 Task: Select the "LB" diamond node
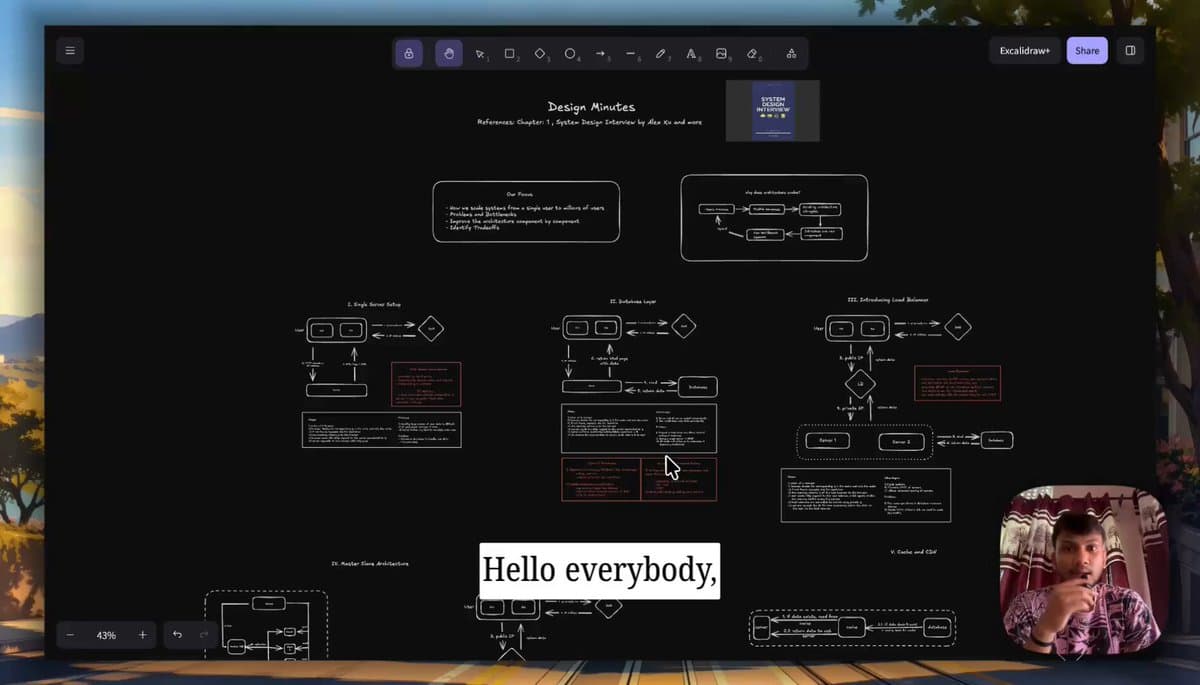click(860, 384)
